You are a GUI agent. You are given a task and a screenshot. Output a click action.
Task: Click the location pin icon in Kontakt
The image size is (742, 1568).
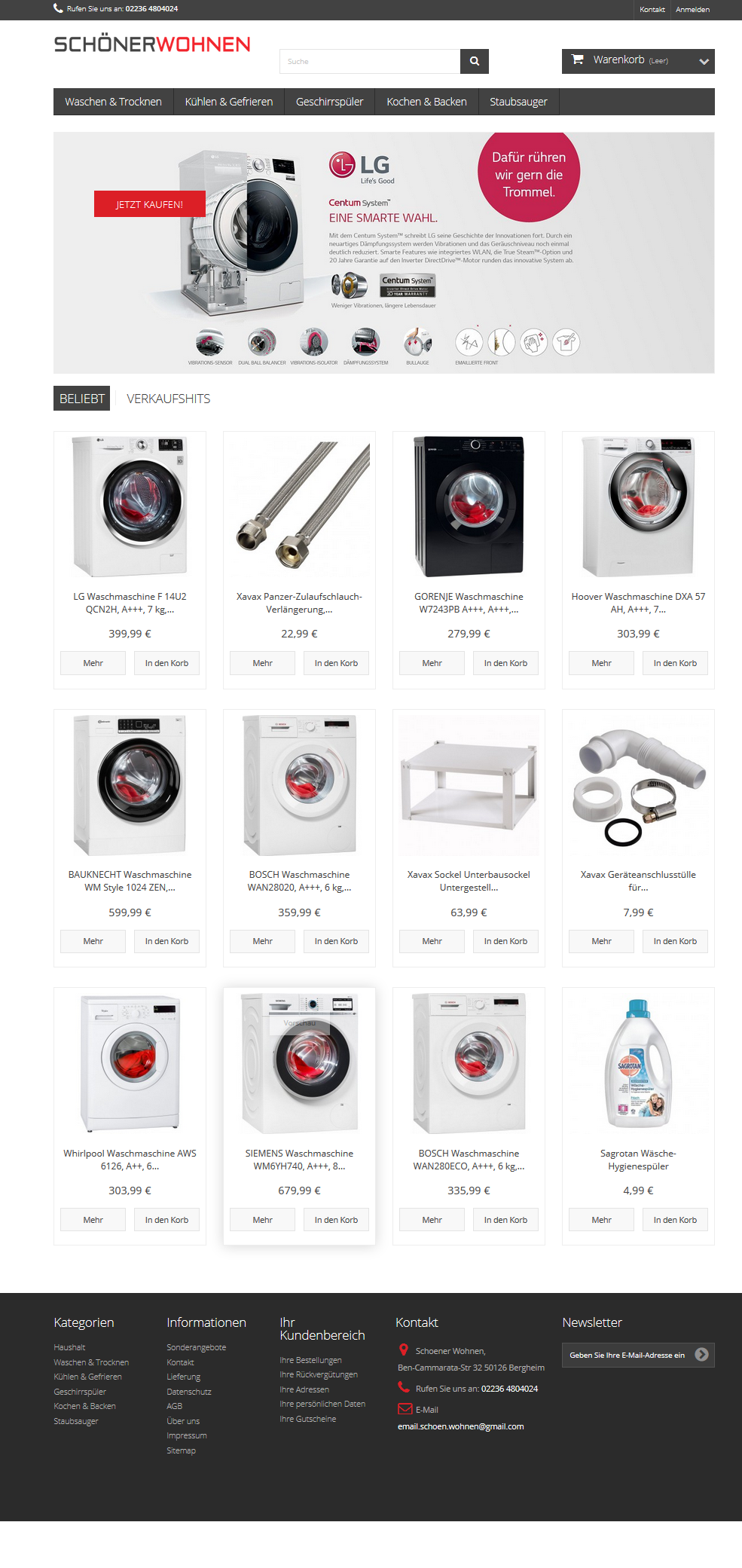click(x=404, y=1350)
